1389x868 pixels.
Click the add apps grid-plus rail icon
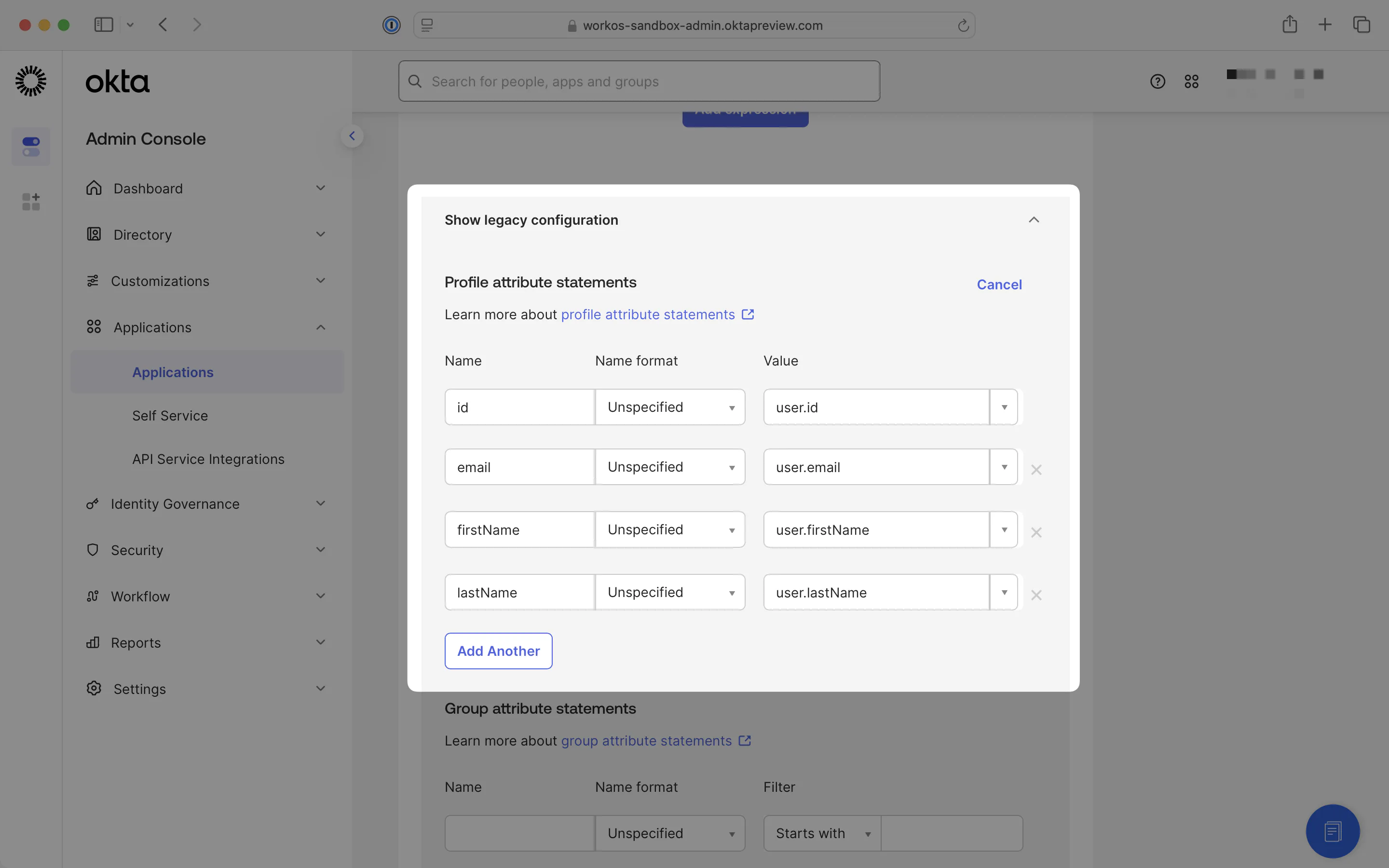tap(31, 202)
